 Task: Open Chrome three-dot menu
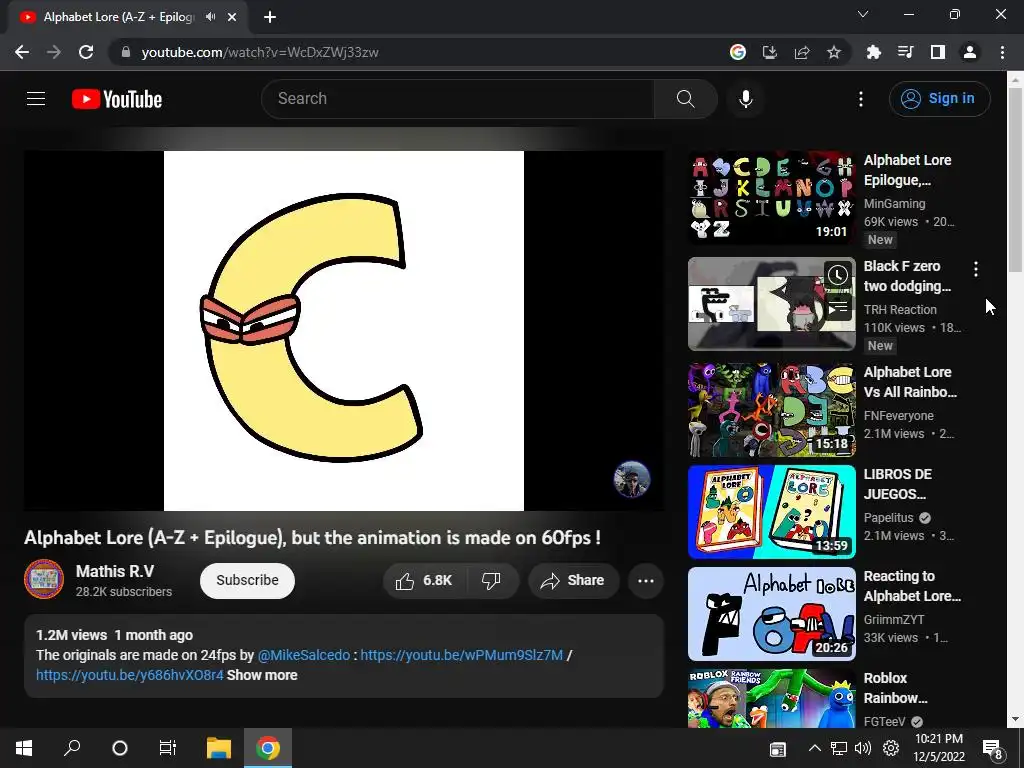coord(1002,52)
